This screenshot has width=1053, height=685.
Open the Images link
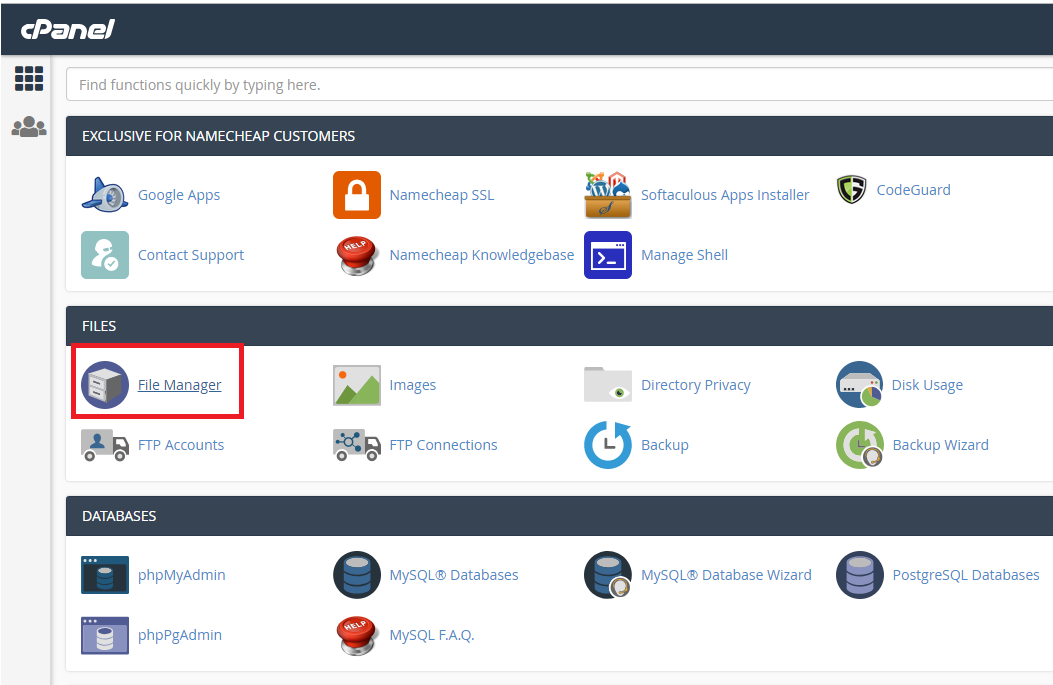412,385
